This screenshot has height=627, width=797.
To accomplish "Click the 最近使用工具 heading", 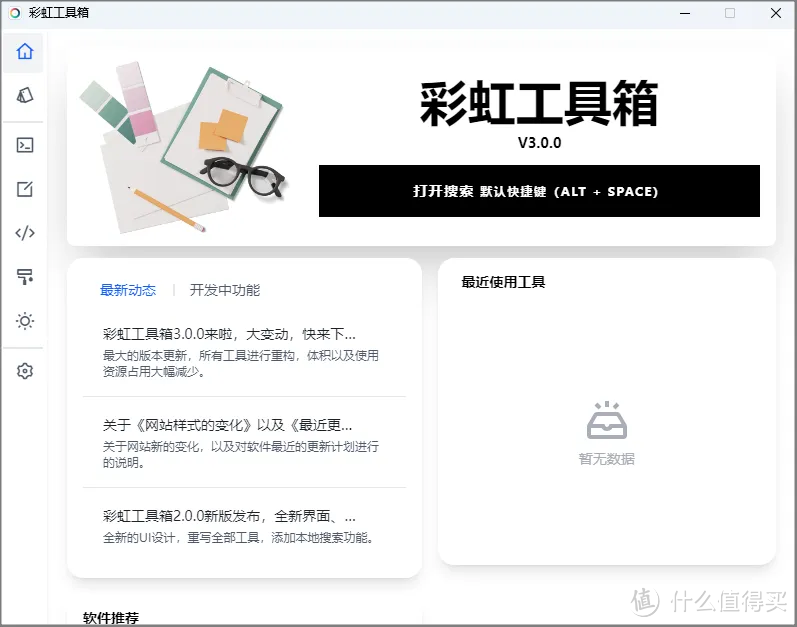I will tap(503, 282).
